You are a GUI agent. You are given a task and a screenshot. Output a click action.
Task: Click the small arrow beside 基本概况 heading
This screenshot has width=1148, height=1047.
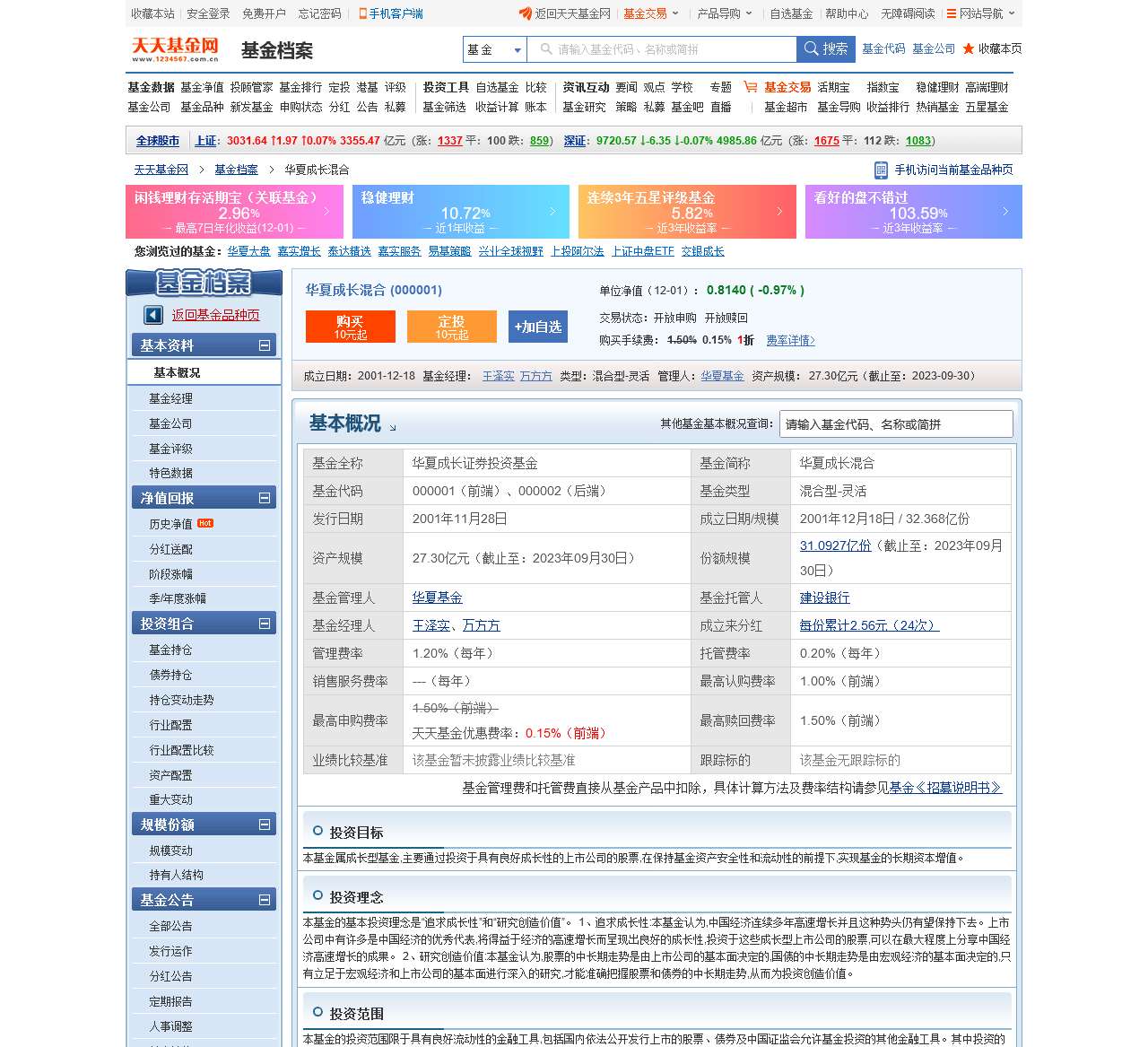pyautogui.click(x=392, y=427)
